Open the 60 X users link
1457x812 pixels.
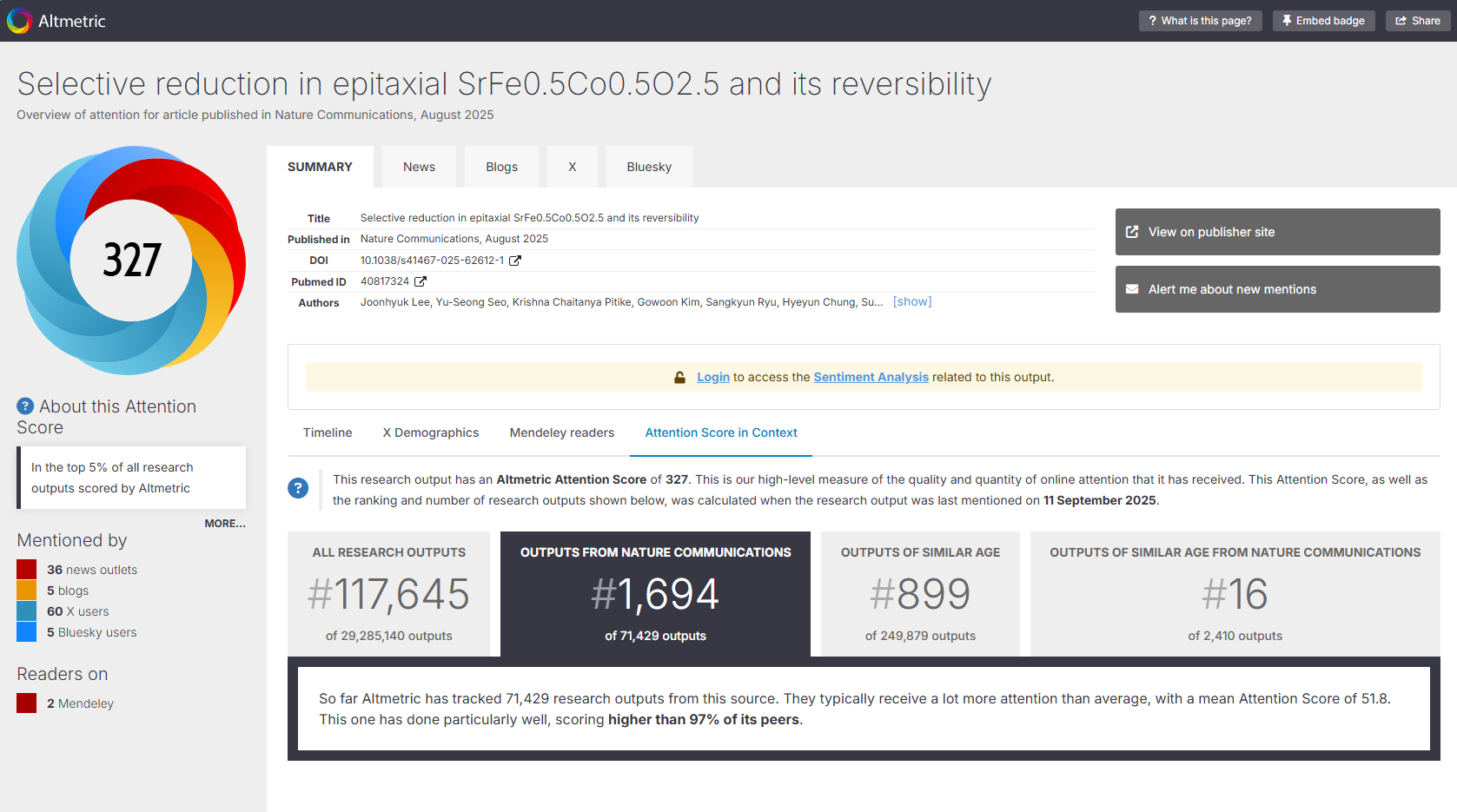78,611
